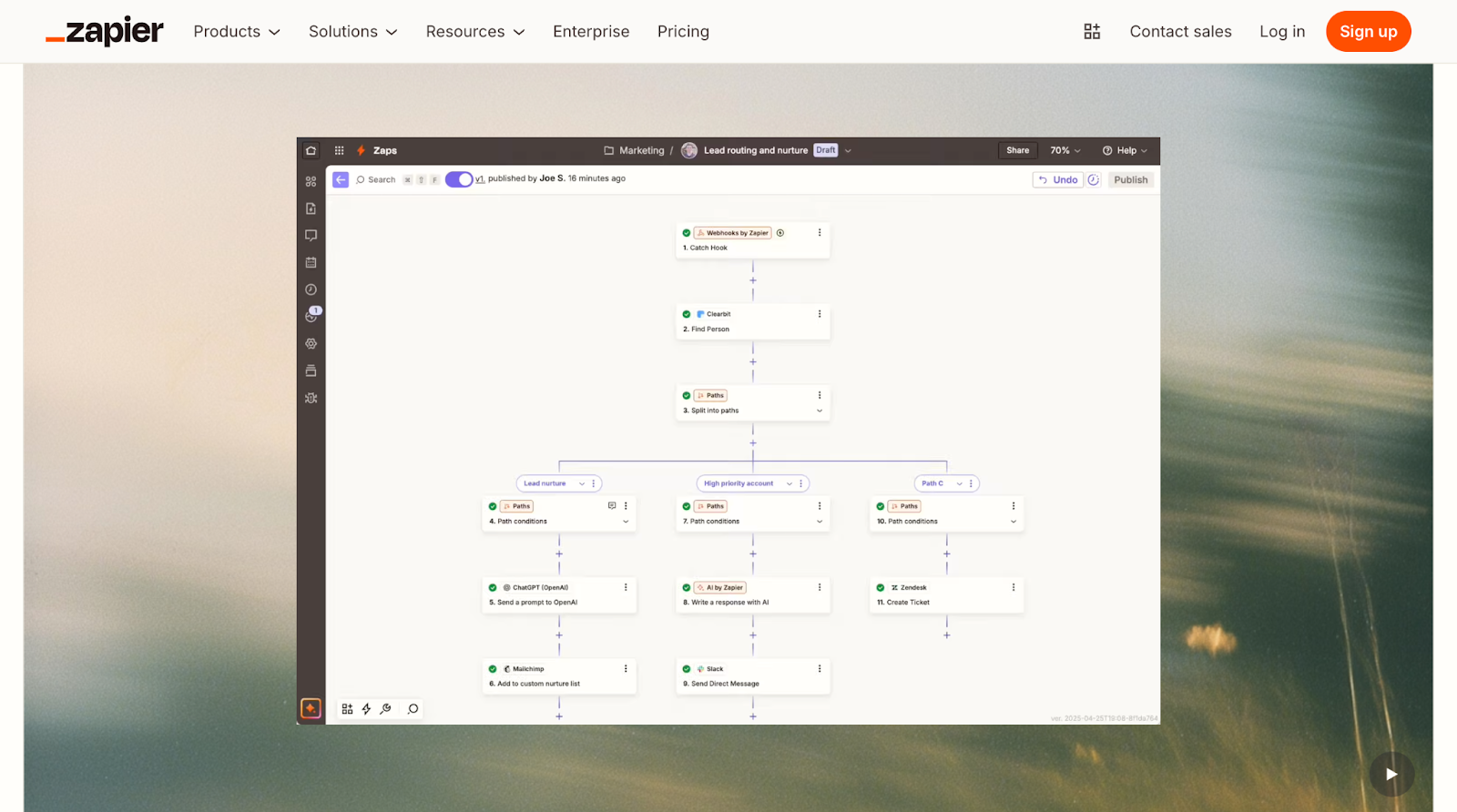The width and height of the screenshot is (1457, 812).
Task: Click the Zapier logo
Action: tap(105, 31)
